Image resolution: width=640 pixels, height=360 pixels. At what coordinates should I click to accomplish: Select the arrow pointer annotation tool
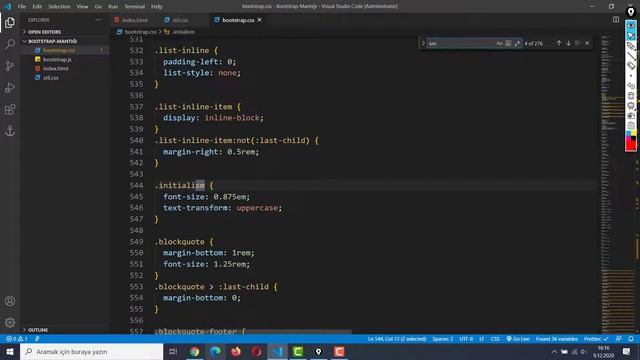(x=631, y=36)
